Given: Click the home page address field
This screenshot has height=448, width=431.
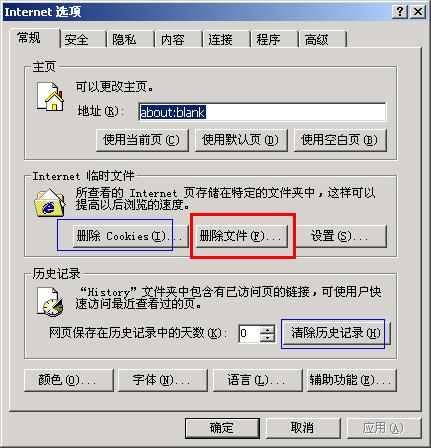Looking at the screenshot, I should pos(262,112).
